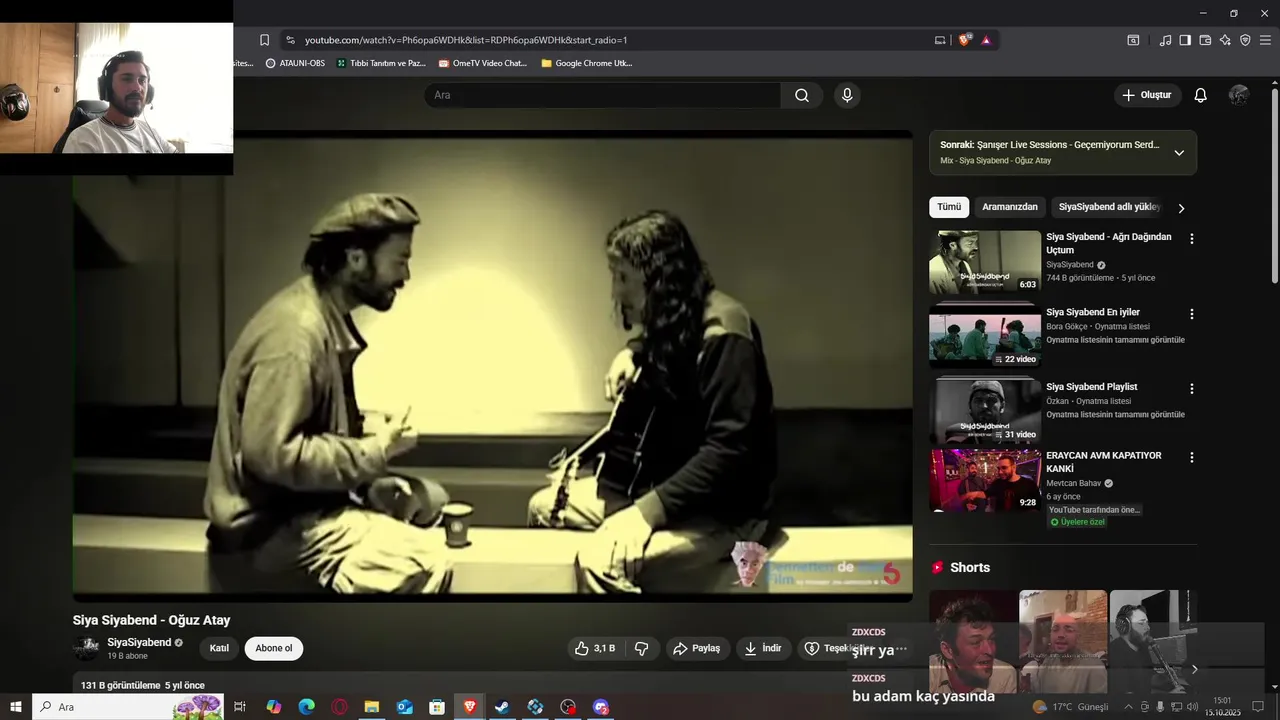
Task: Focus the YouTube Ara search field
Action: [602, 95]
